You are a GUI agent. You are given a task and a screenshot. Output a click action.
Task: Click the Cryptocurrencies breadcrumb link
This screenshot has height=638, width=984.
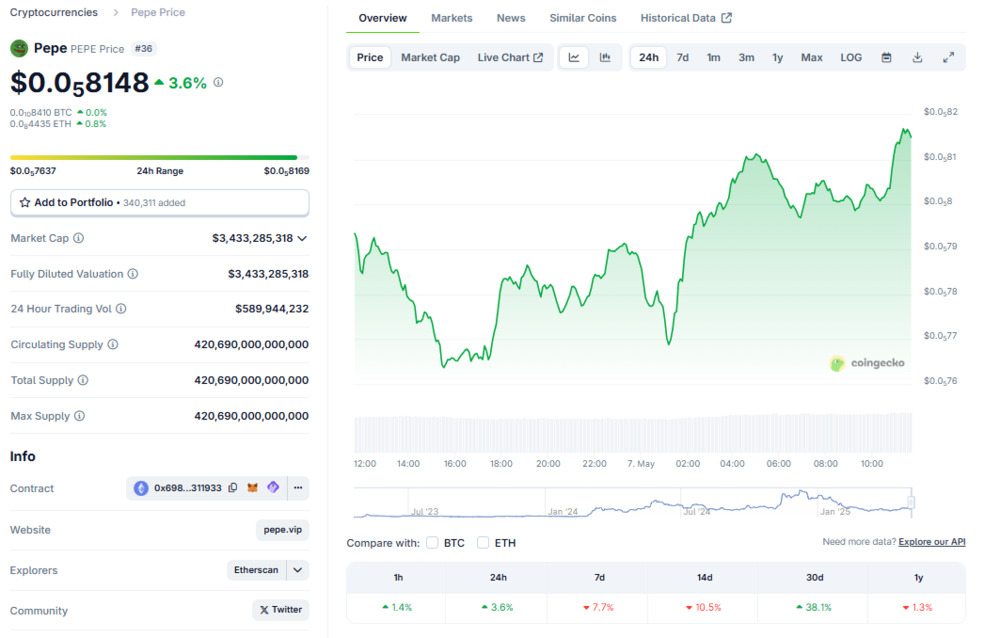[54, 13]
